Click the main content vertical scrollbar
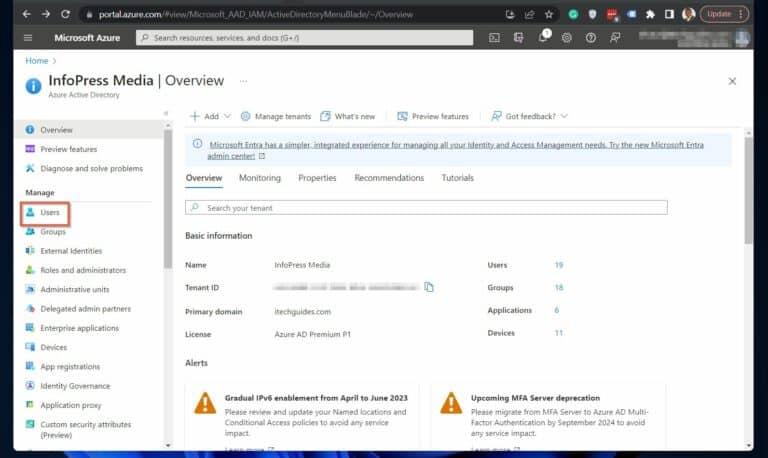This screenshot has height=458, width=768. tap(748, 191)
